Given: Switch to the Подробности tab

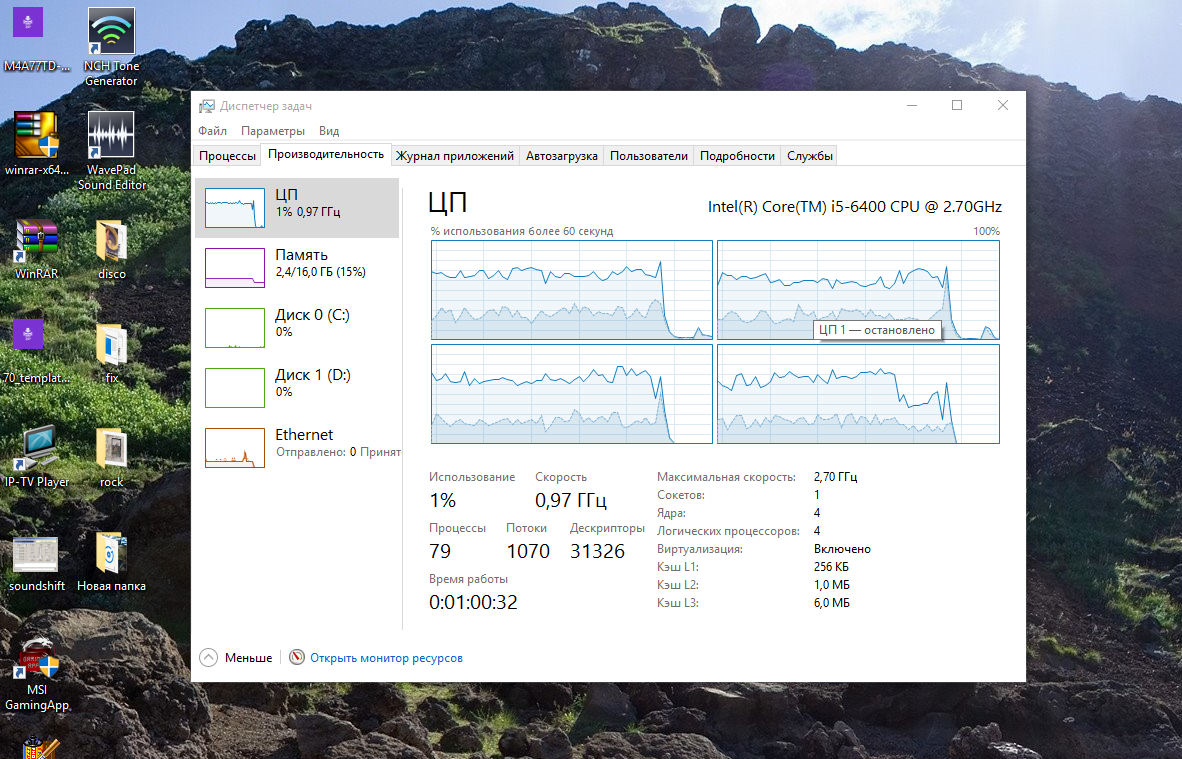Looking at the screenshot, I should [x=737, y=156].
